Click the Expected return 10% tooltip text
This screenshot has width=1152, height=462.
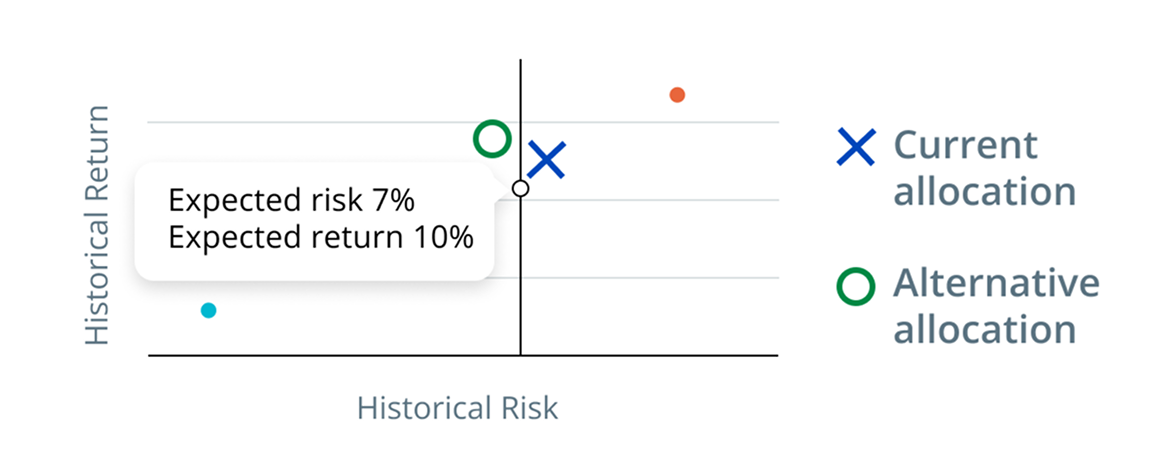(x=320, y=239)
